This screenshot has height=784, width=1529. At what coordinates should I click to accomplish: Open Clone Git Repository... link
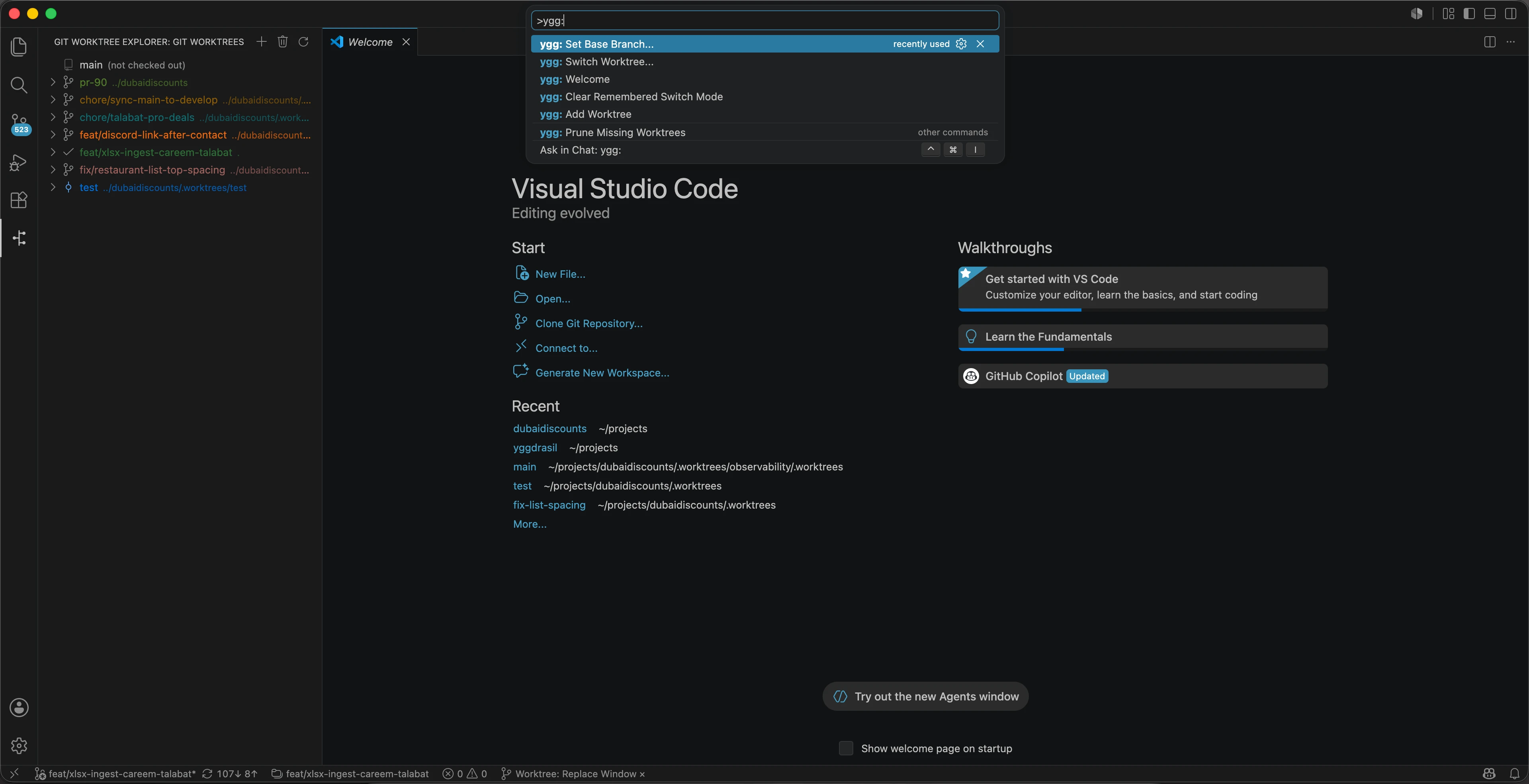(588, 323)
